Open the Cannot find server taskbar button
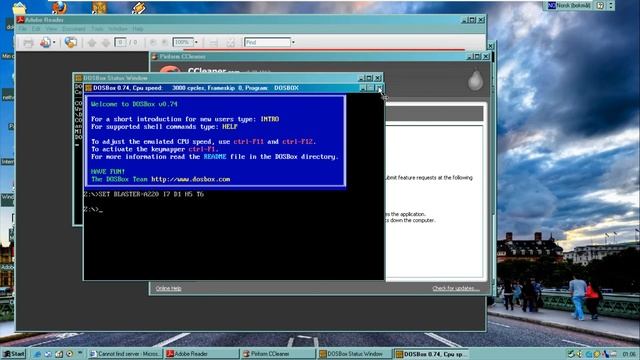The height and width of the screenshot is (360, 640). click(x=125, y=354)
